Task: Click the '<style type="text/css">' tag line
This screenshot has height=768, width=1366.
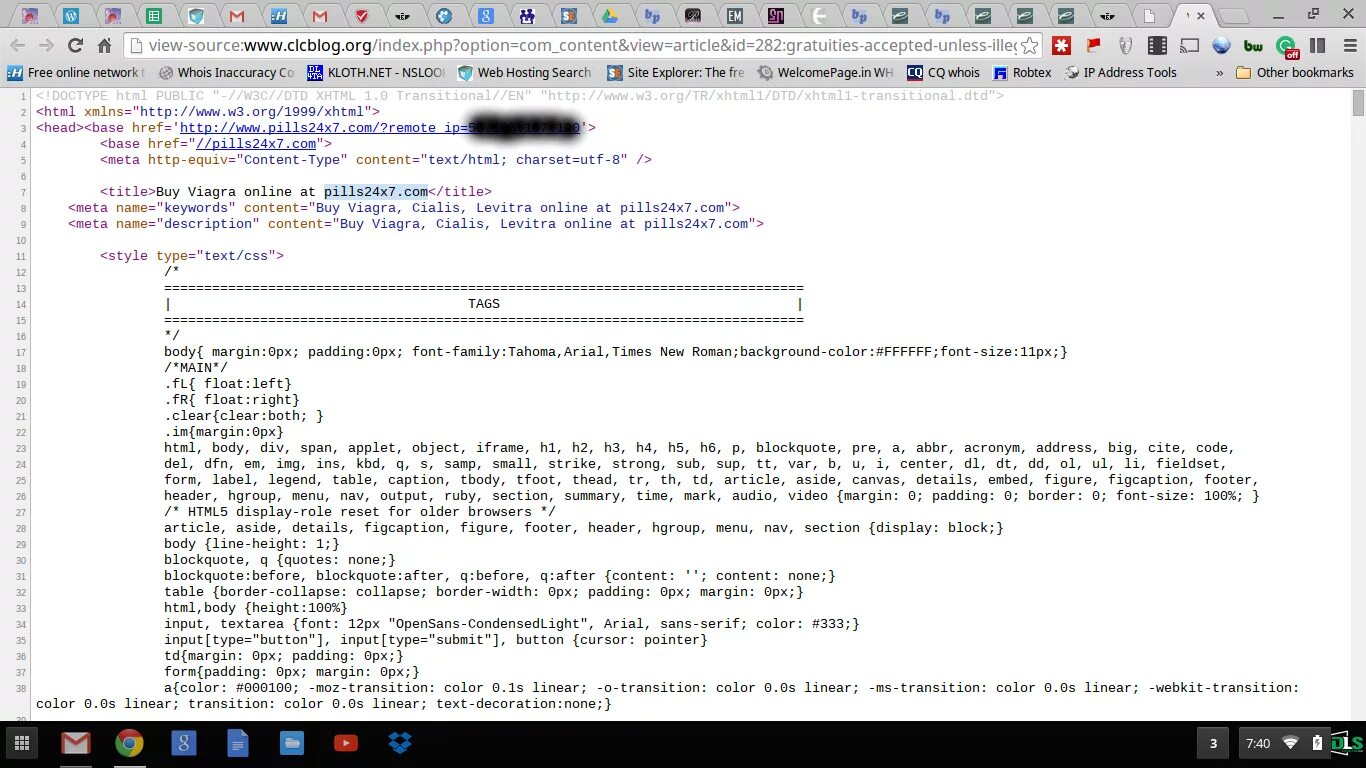Action: pos(192,256)
